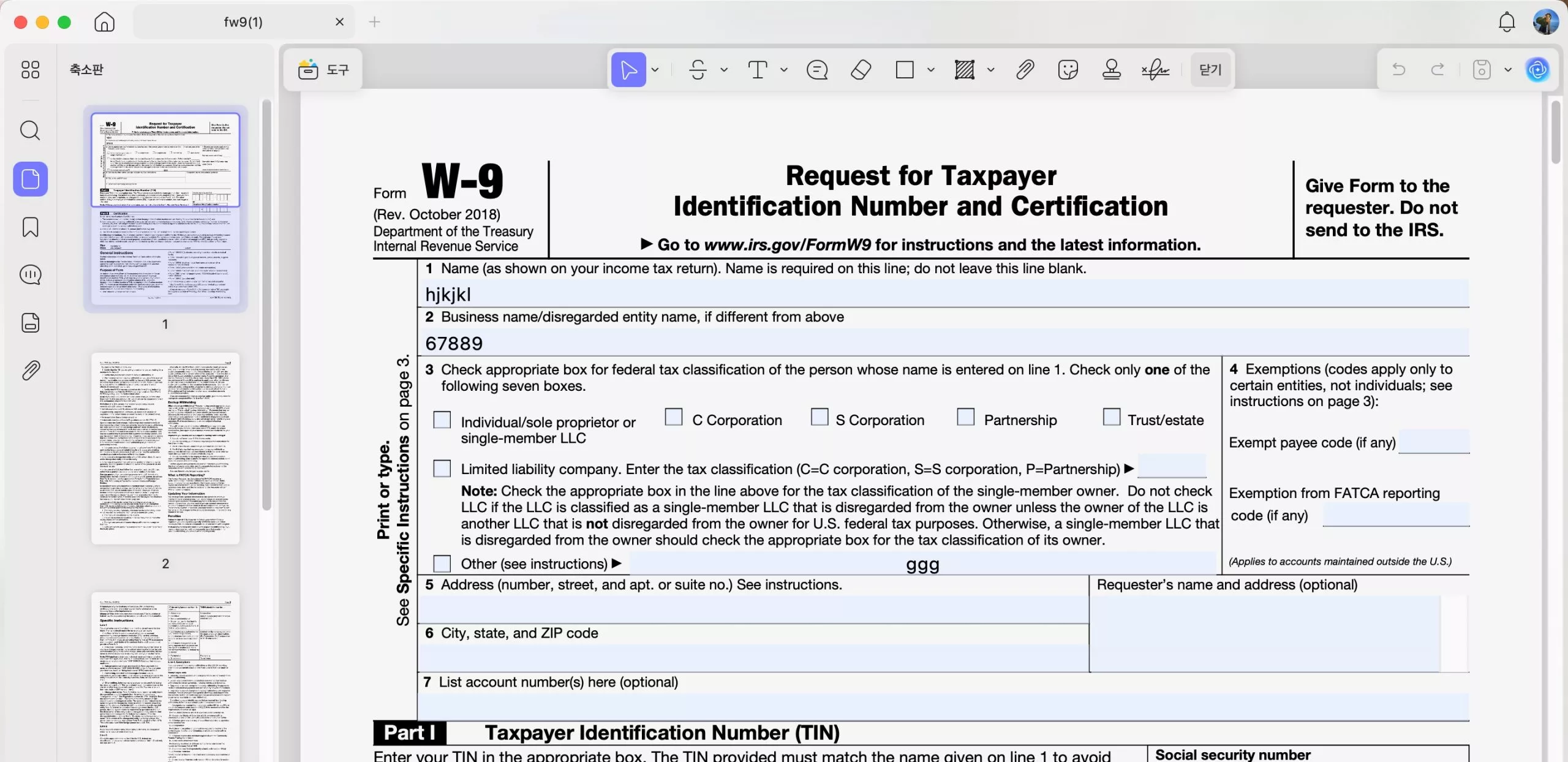Open the notifications bell
Screen dimensions: 1568x762
point(1507,22)
